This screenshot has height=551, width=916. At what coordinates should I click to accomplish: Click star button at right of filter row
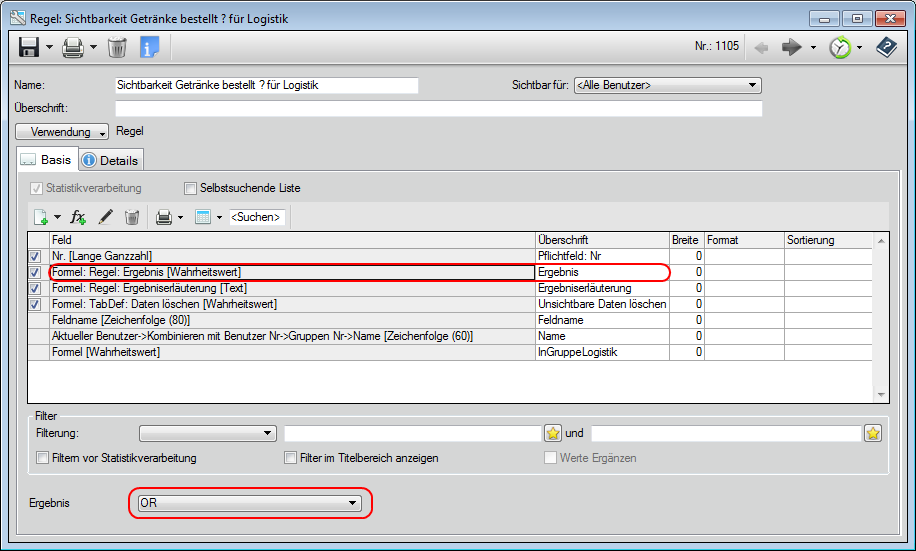click(873, 433)
